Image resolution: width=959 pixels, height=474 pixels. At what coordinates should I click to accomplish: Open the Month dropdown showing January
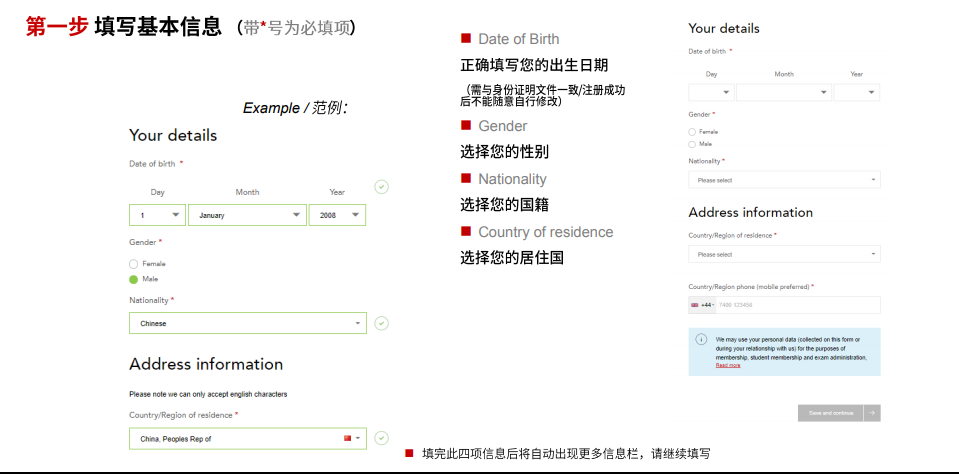[247, 215]
